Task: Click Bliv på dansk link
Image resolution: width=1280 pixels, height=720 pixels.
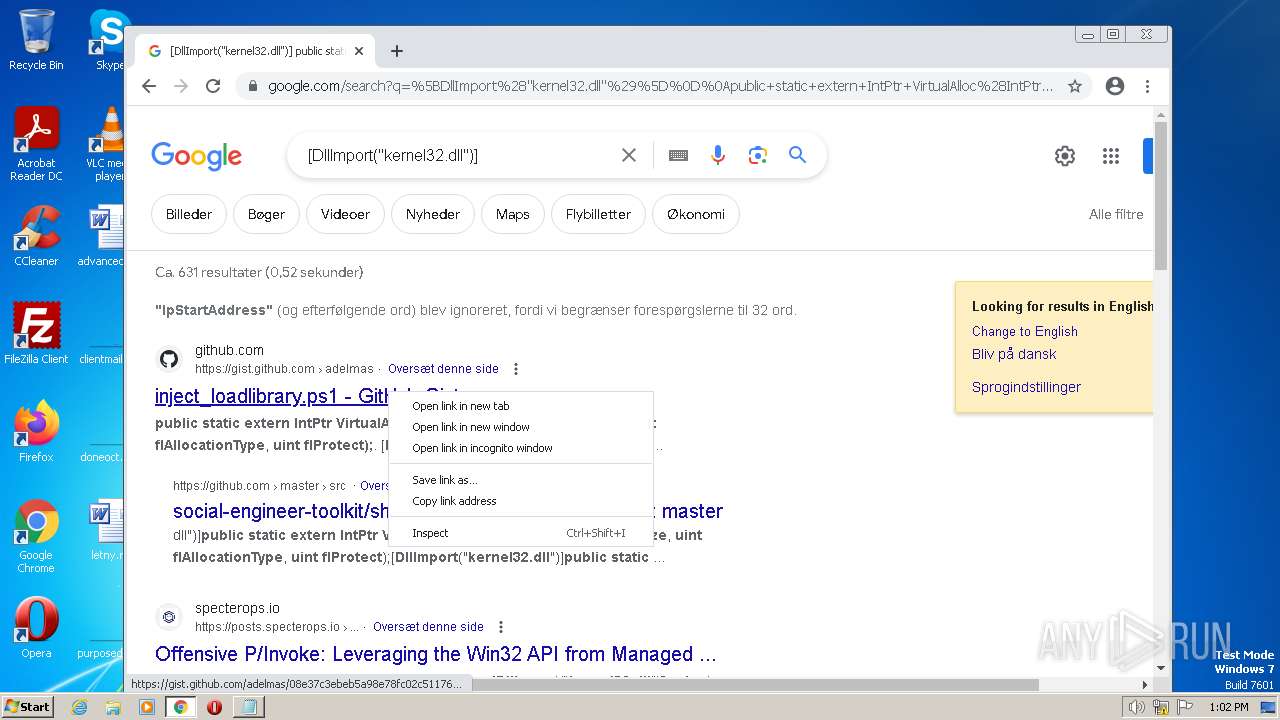Action: [x=1014, y=354]
